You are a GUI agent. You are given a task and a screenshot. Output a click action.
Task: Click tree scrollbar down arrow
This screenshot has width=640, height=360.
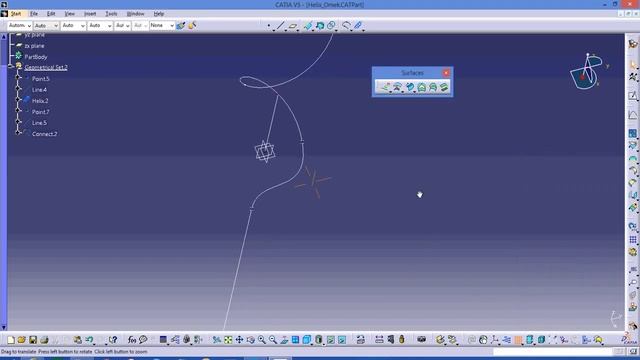(x=4, y=327)
